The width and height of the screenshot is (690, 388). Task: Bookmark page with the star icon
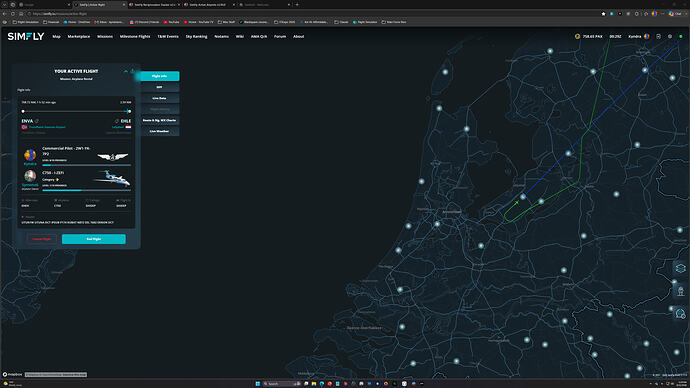603,14
